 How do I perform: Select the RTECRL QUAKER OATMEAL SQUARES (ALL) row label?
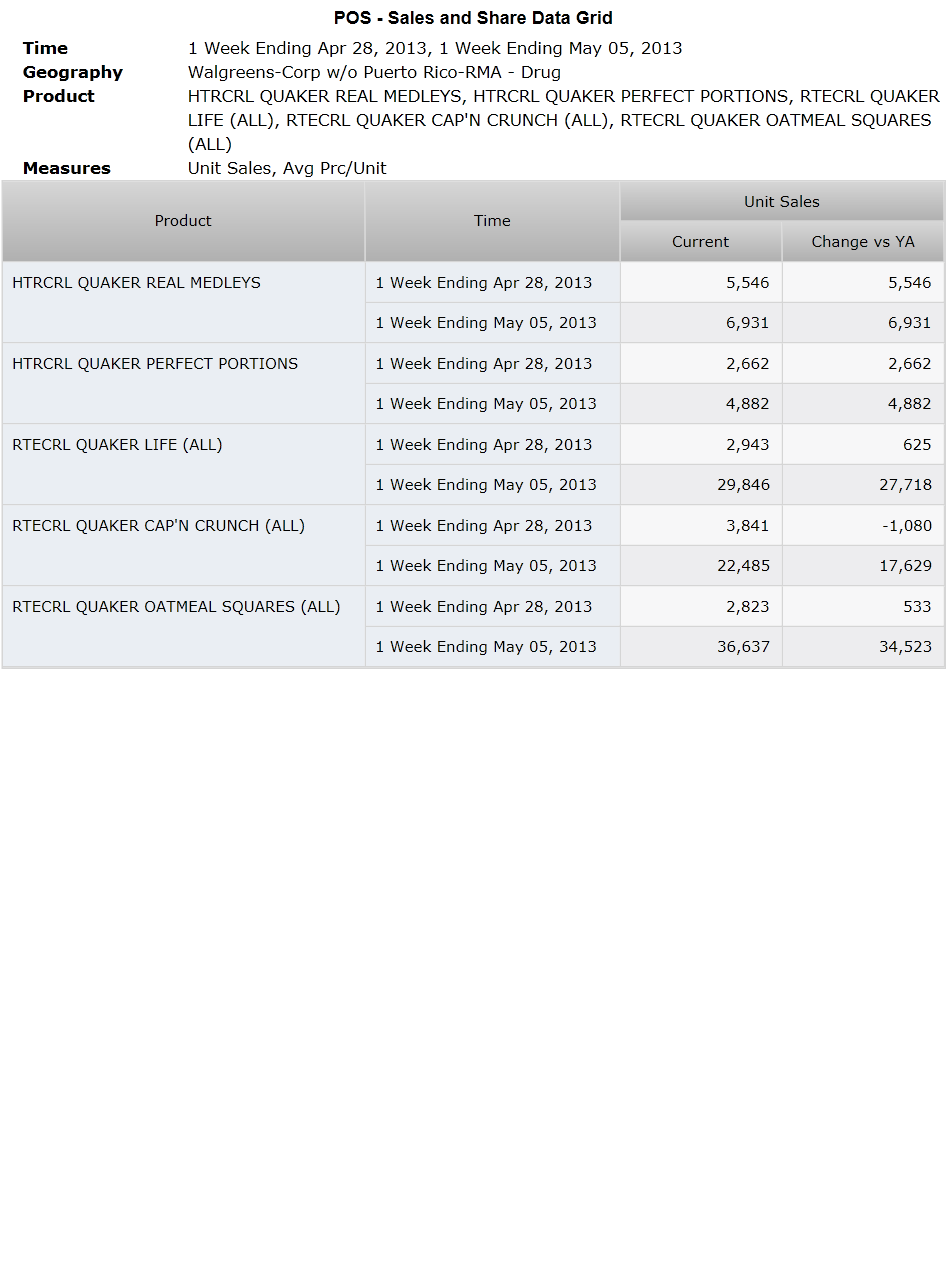click(x=183, y=626)
